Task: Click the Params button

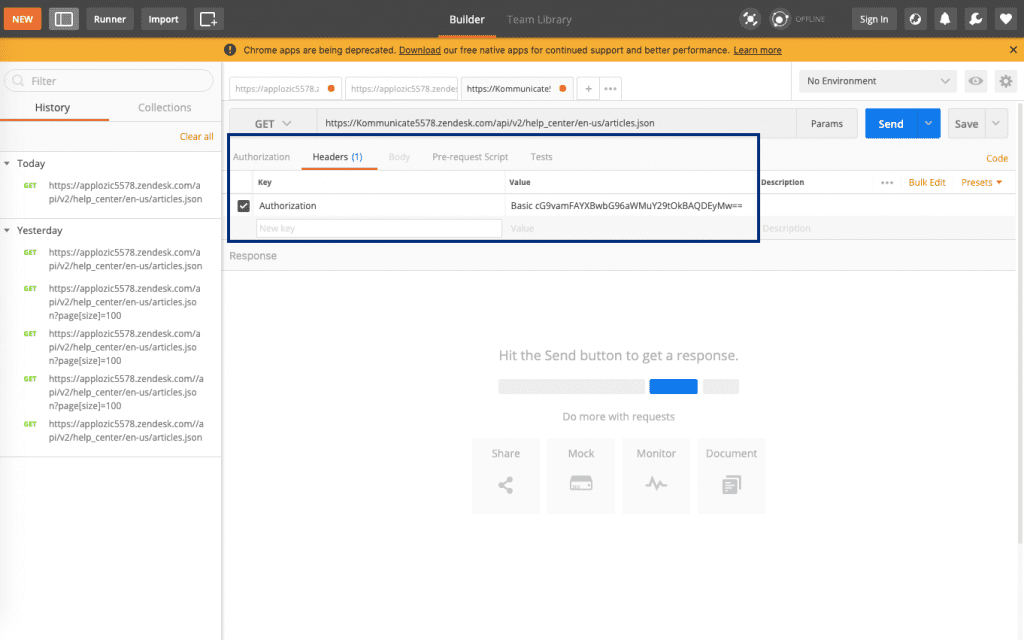Action: tap(827, 123)
